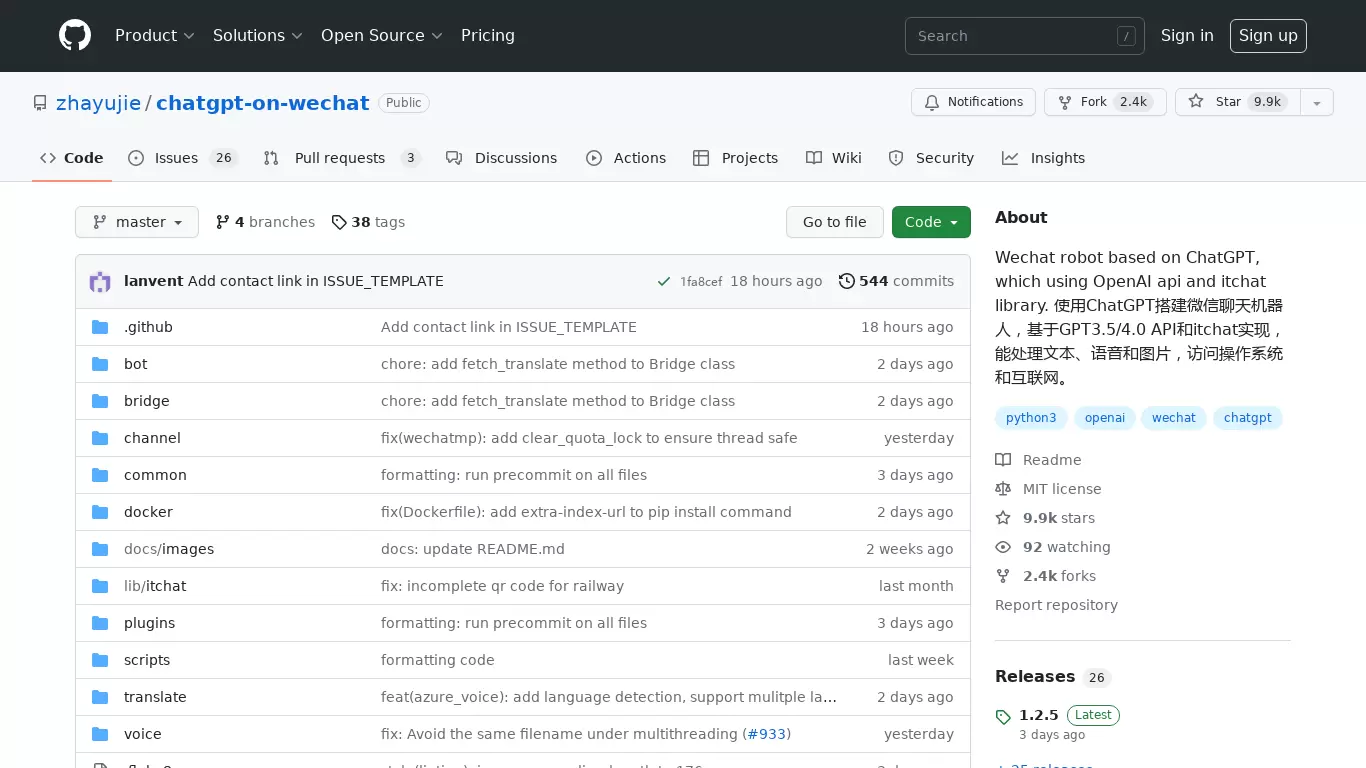1366x768 pixels.
Task: Star the repository
Action: point(1238,102)
